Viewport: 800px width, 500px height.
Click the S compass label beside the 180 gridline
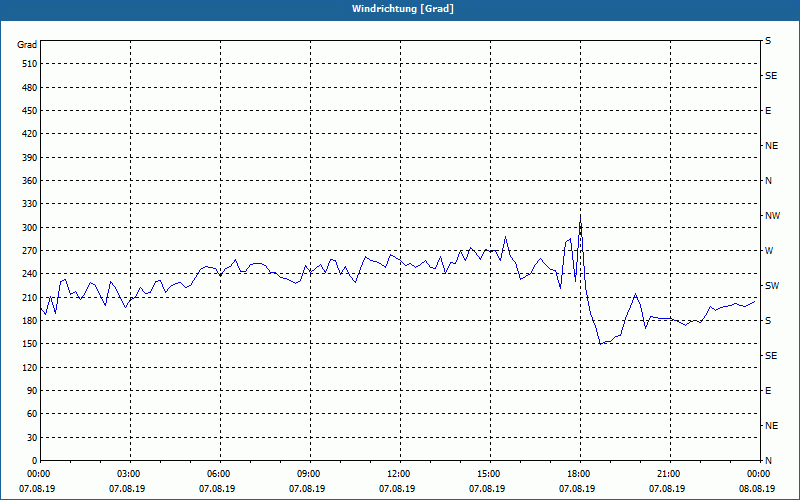(768, 320)
